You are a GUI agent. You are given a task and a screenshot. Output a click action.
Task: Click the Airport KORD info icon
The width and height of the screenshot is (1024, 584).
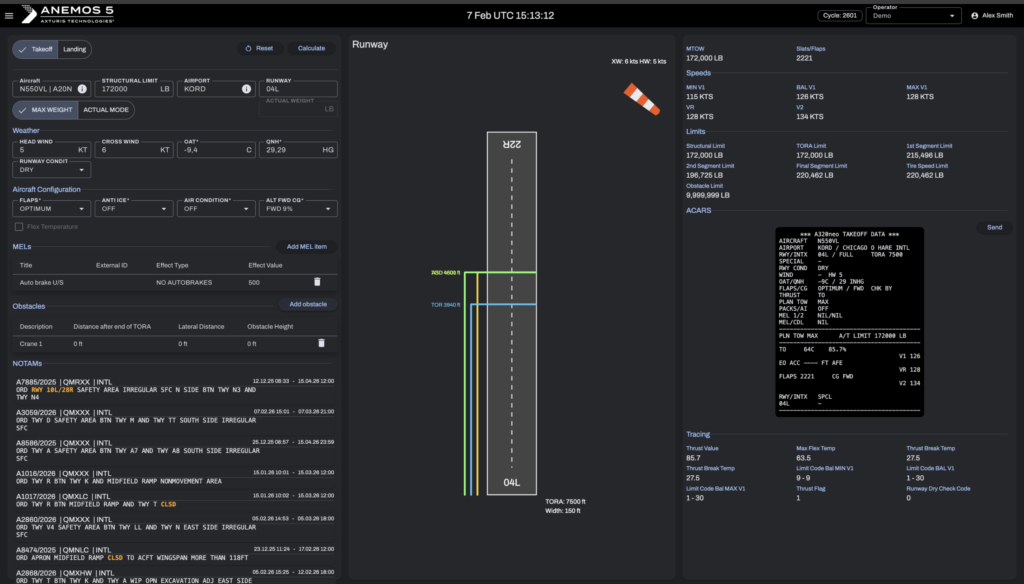[246, 88]
